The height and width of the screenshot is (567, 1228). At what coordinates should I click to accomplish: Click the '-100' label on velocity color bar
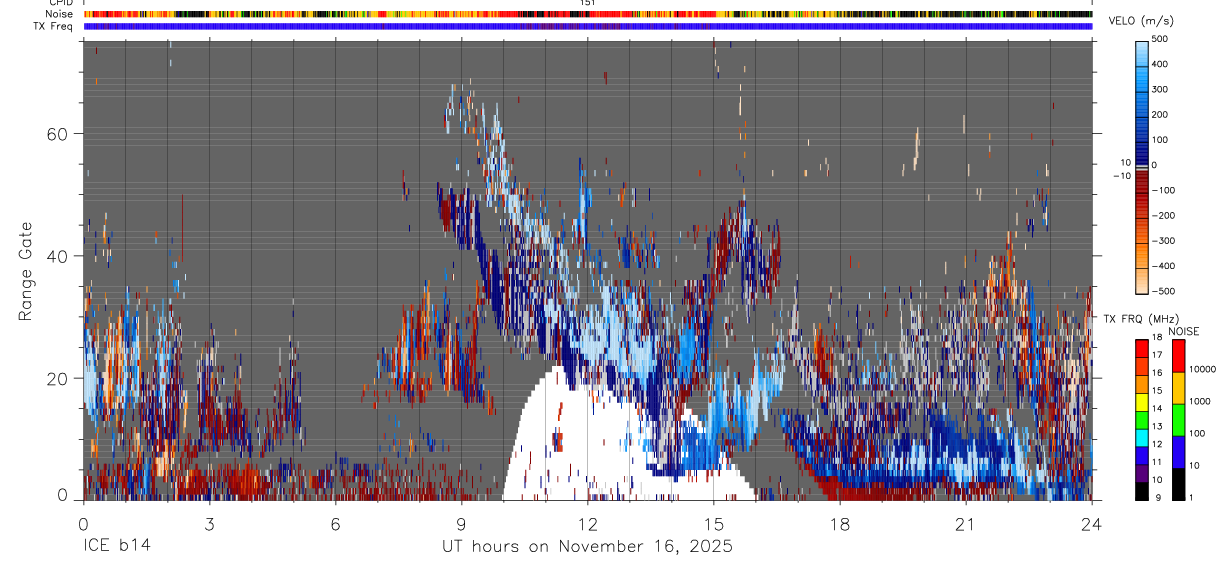[1163, 190]
